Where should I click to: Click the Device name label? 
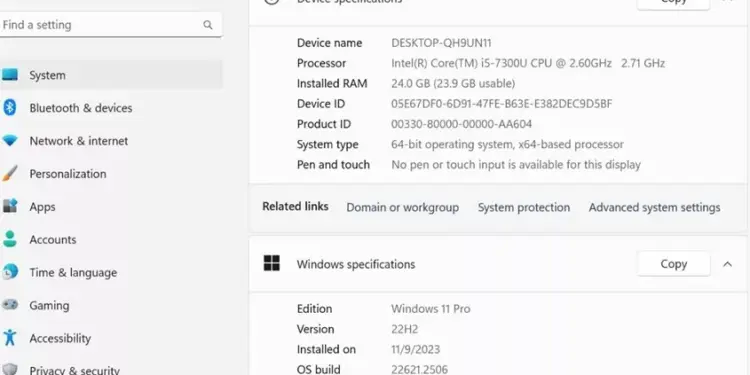click(x=330, y=43)
